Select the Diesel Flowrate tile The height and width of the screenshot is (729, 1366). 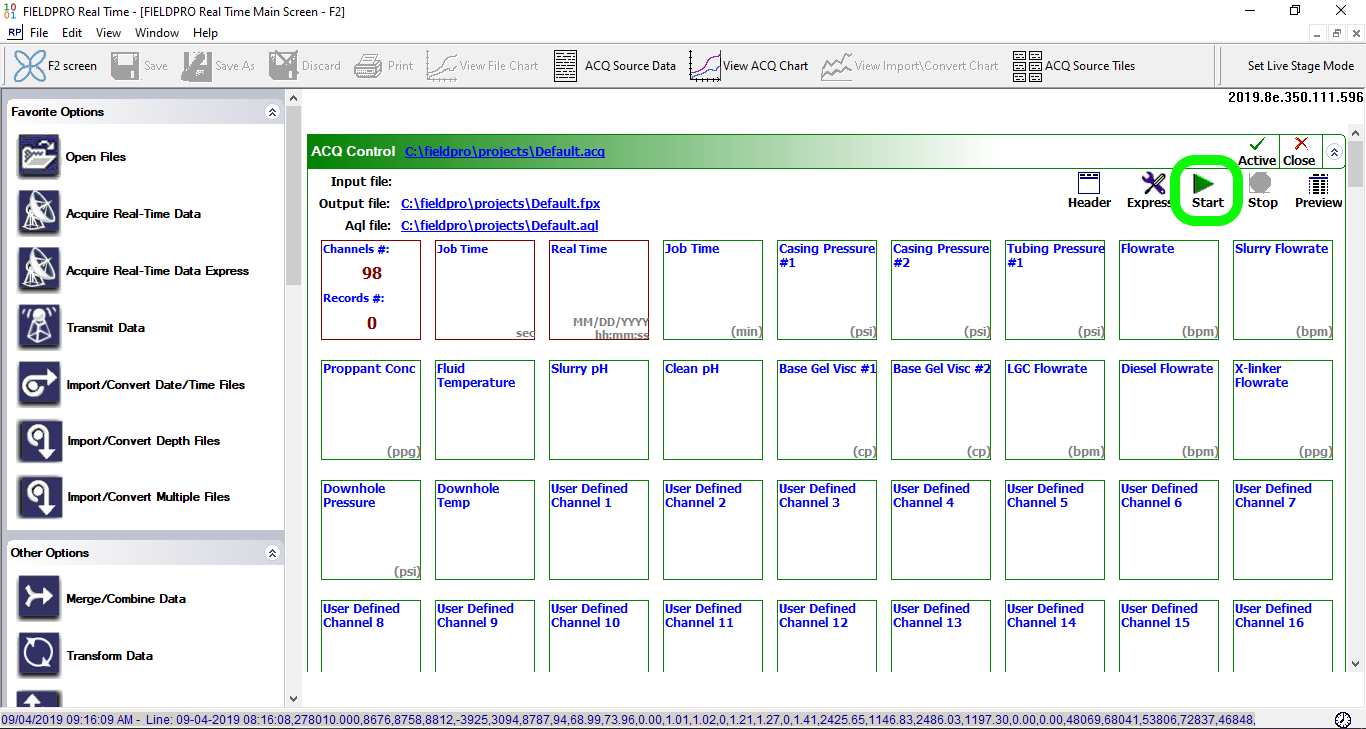(x=1169, y=410)
